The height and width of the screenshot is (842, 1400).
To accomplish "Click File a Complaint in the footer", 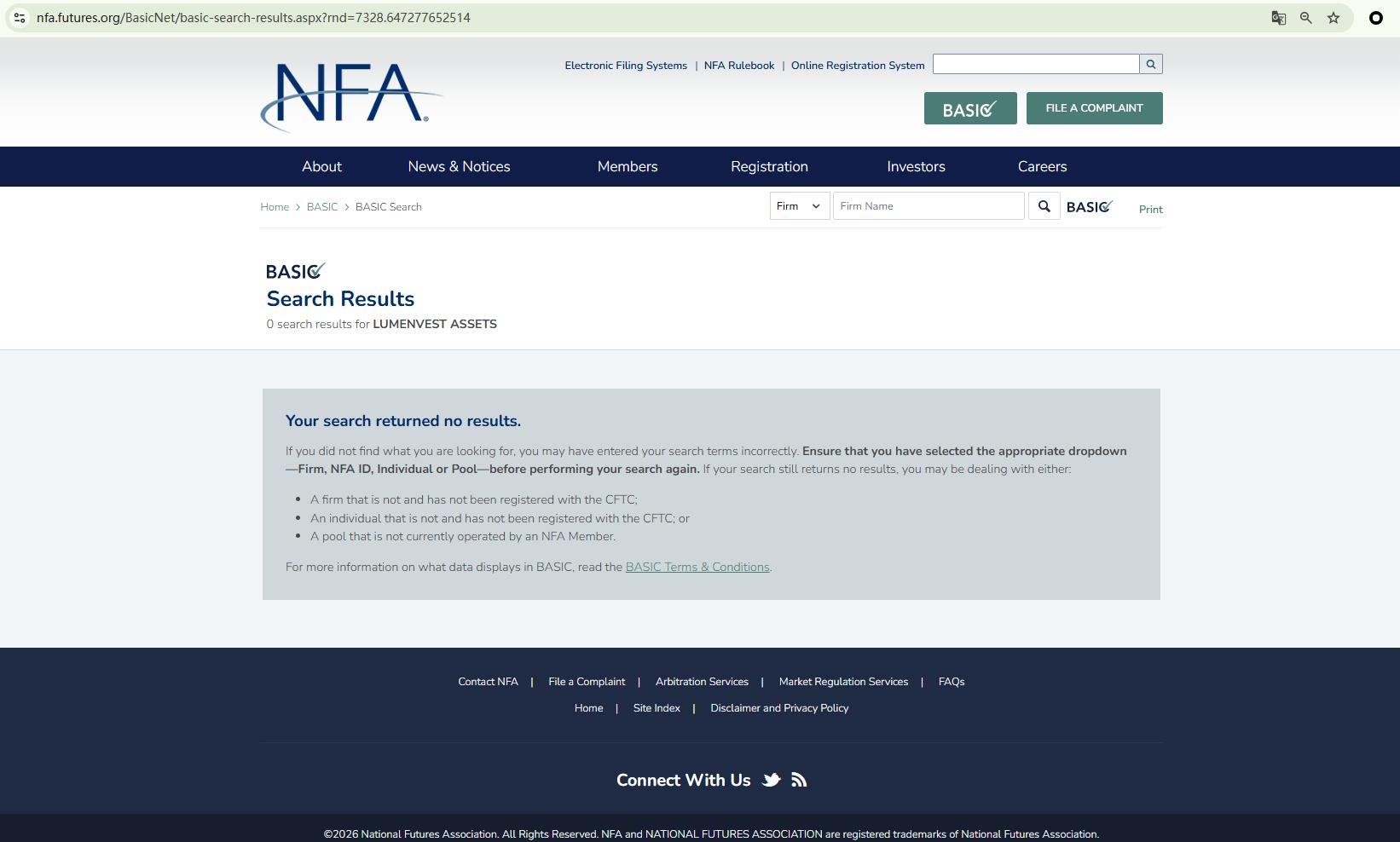I will pos(587,682).
